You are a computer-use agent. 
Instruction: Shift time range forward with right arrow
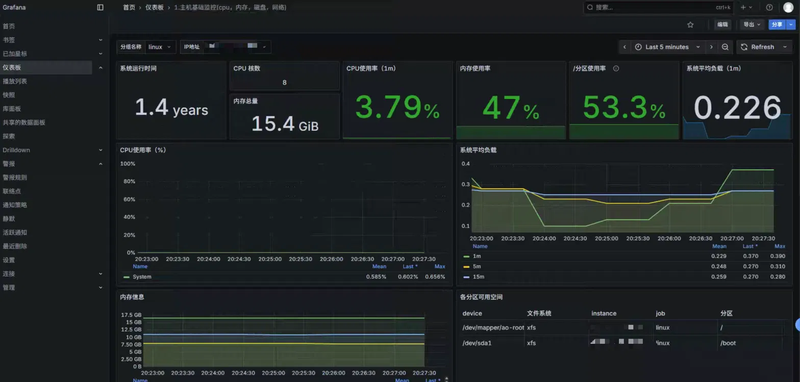point(711,47)
